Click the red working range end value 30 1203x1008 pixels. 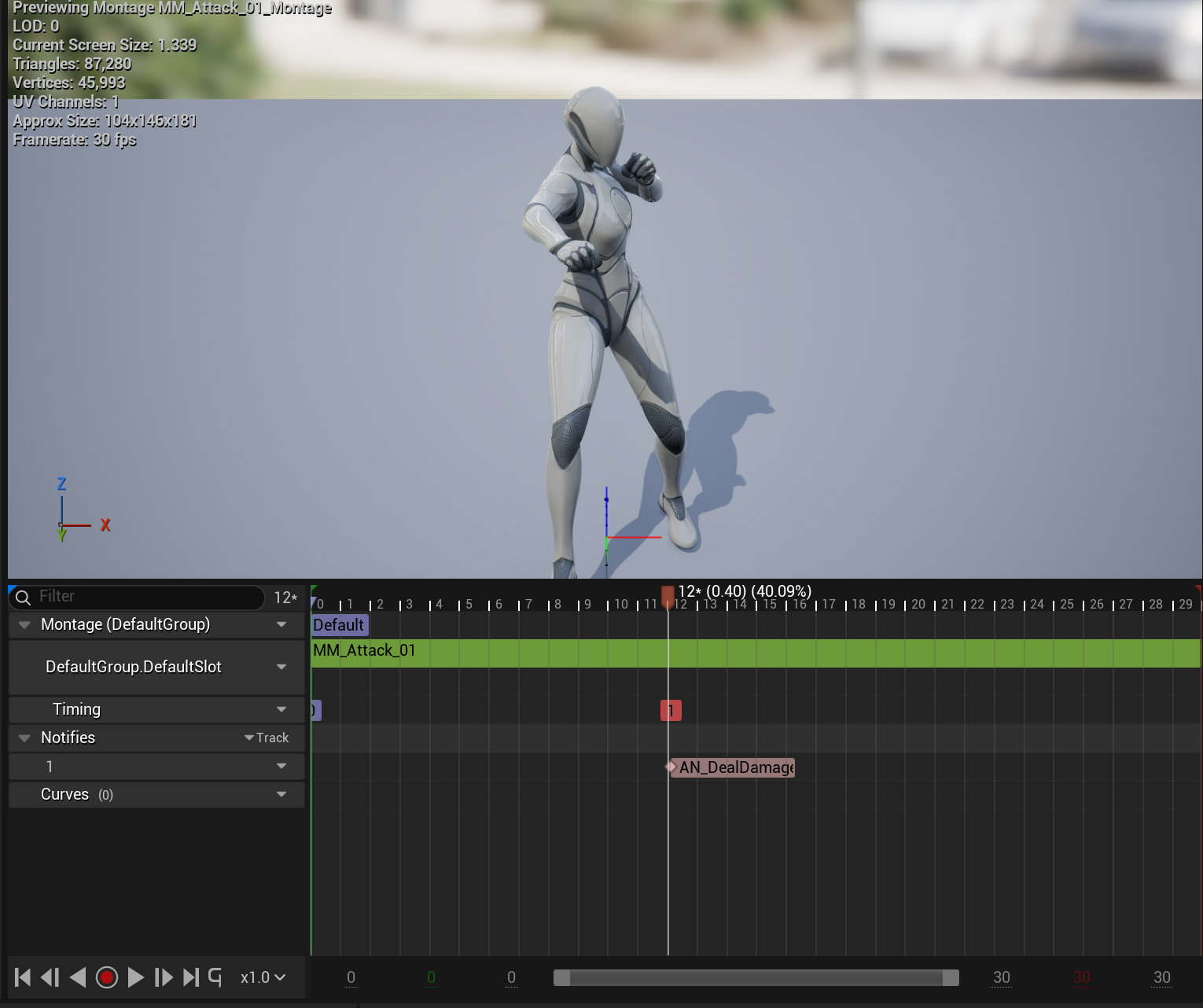1082,977
